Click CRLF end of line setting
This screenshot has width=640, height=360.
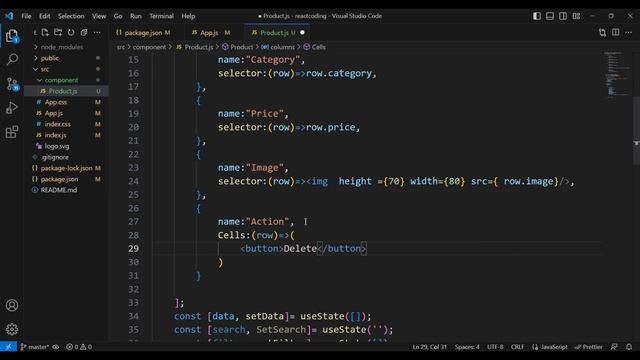[x=517, y=347]
